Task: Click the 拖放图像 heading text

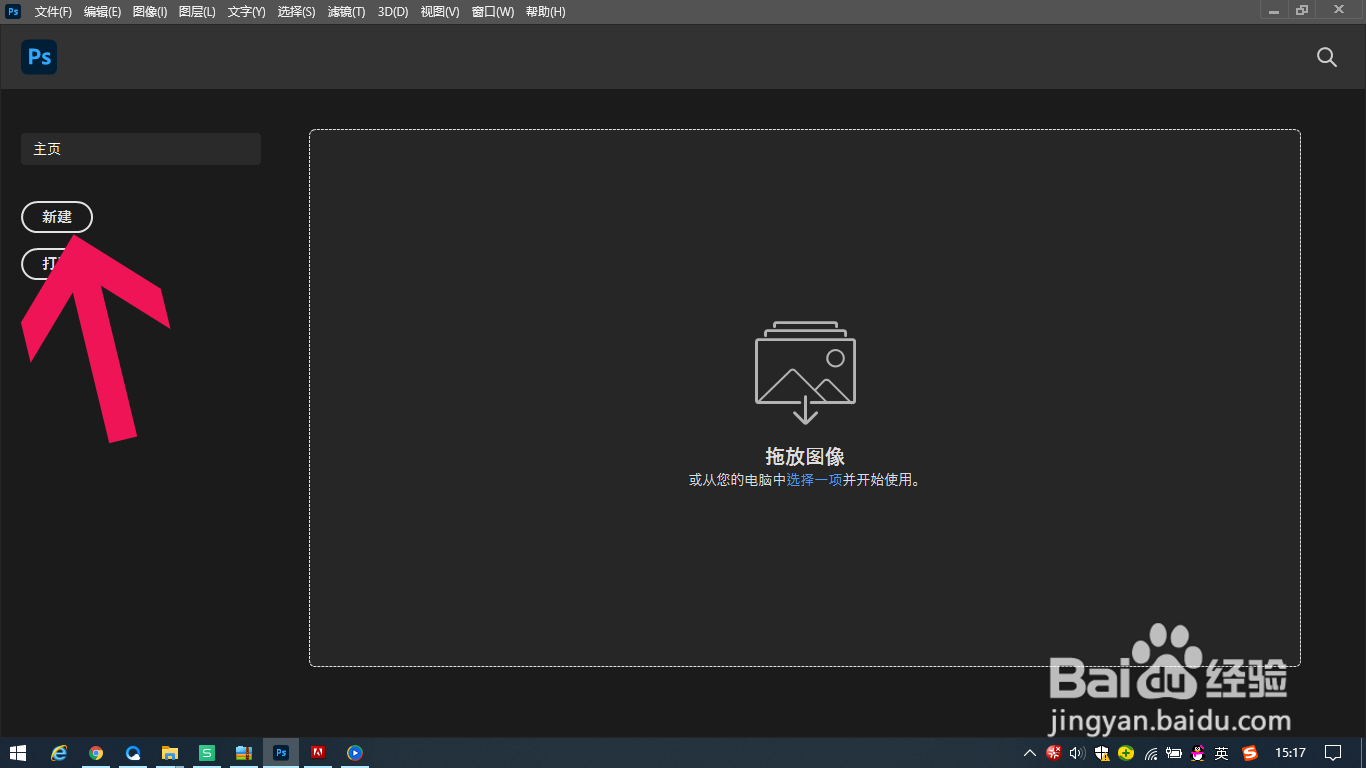Action: click(x=805, y=456)
